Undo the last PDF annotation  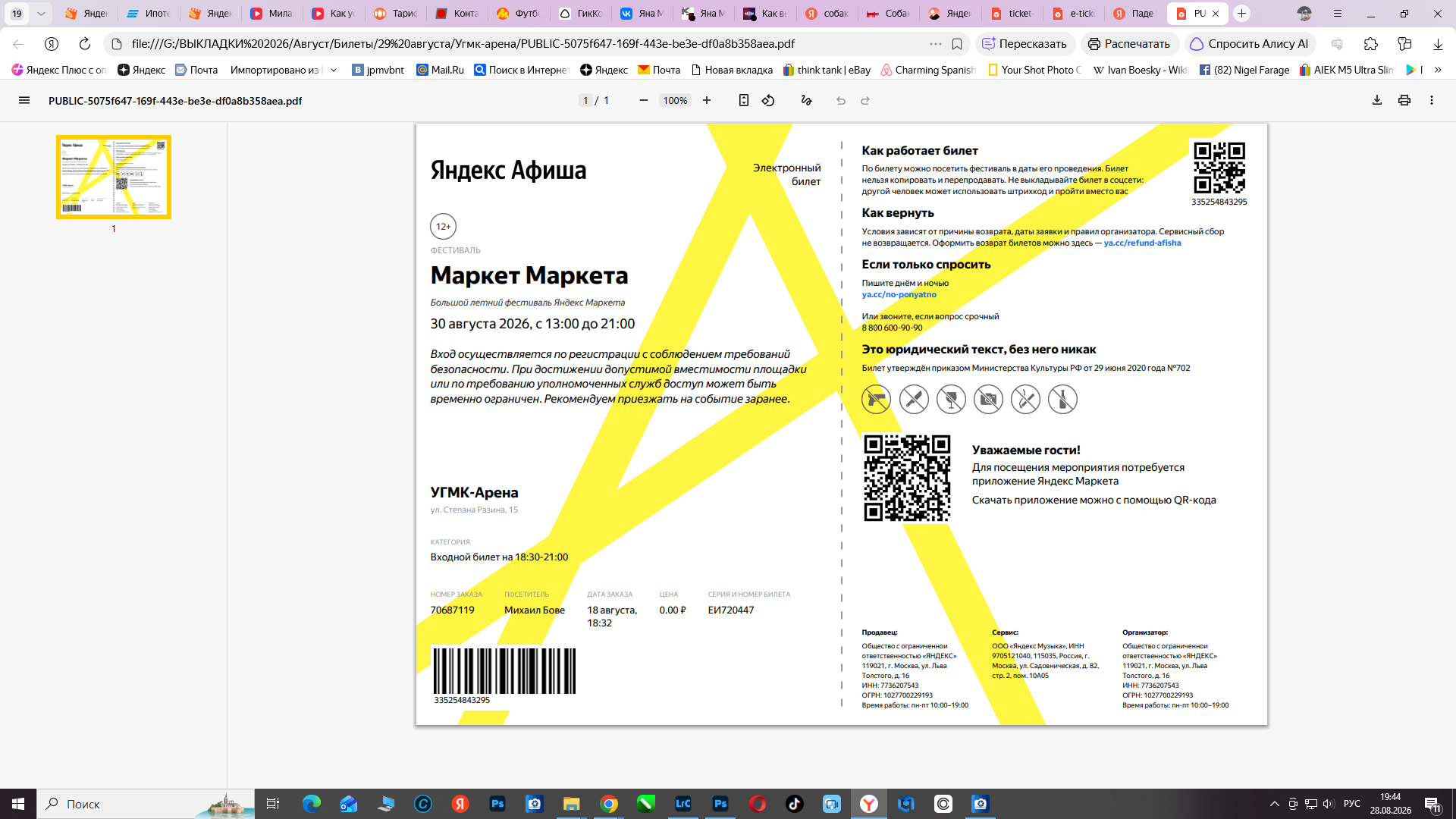pyautogui.click(x=841, y=100)
